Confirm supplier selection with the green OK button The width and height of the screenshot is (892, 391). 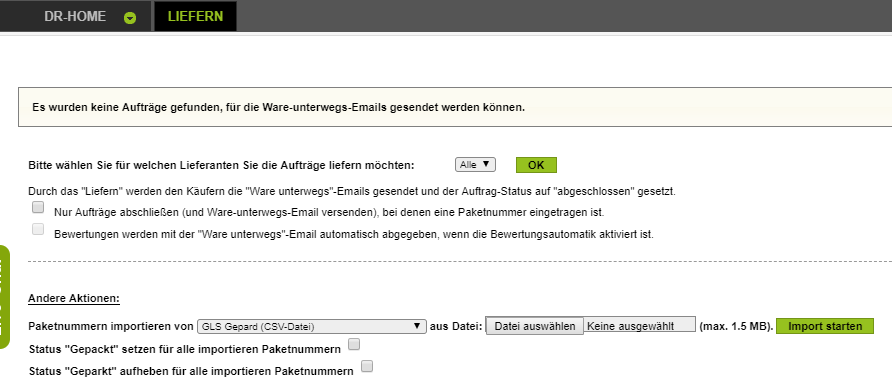(x=536, y=165)
